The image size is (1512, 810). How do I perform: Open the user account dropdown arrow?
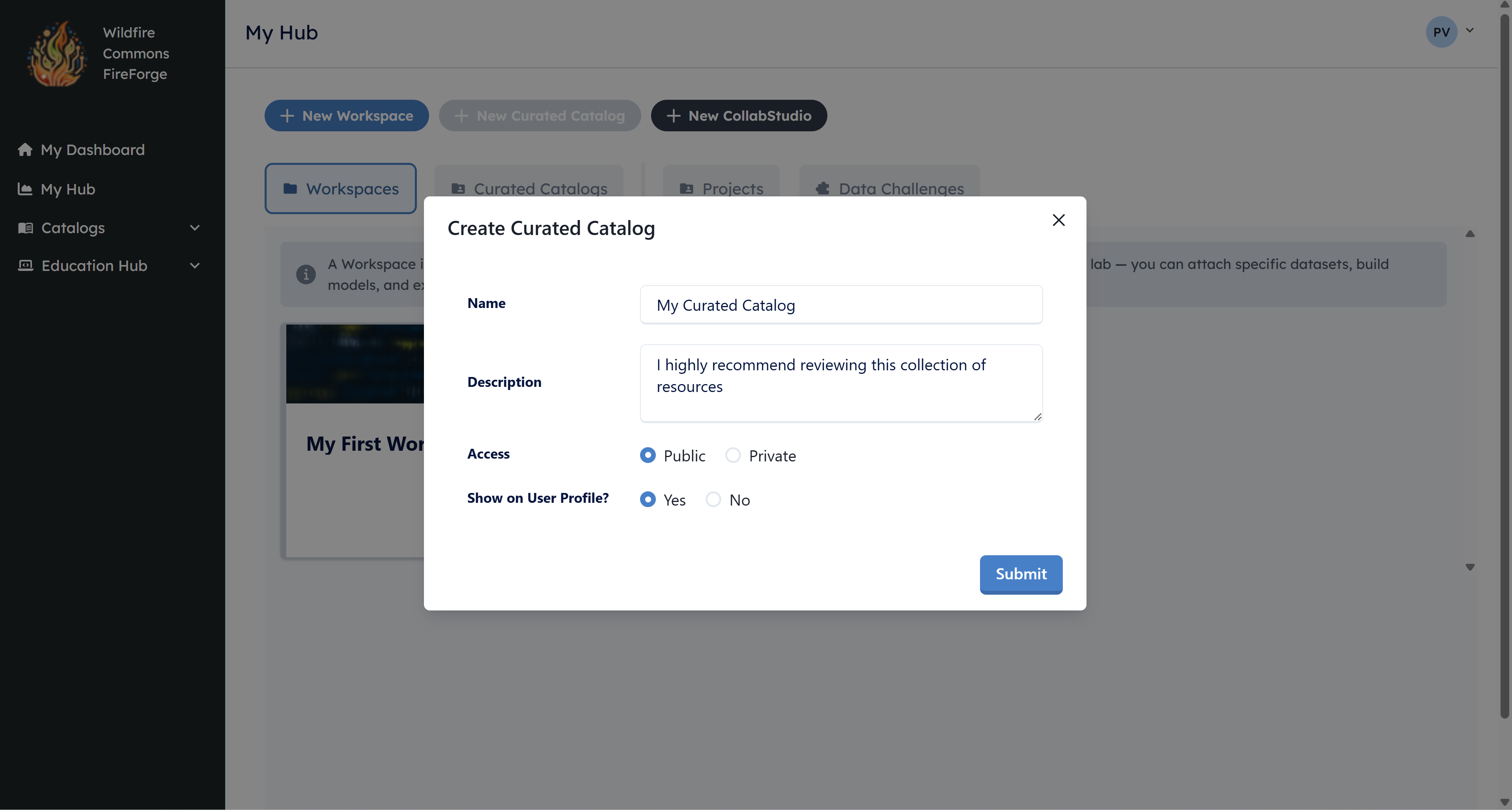[x=1470, y=30]
